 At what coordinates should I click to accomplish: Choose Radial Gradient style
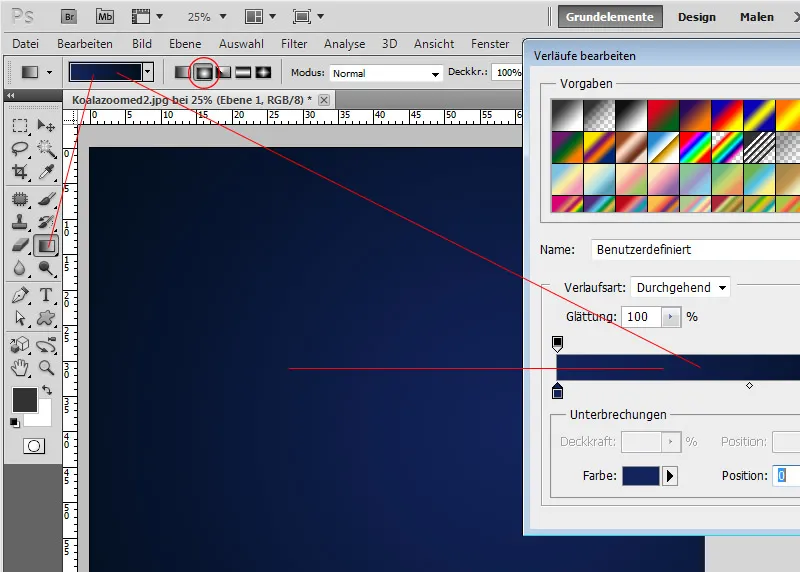click(204, 72)
